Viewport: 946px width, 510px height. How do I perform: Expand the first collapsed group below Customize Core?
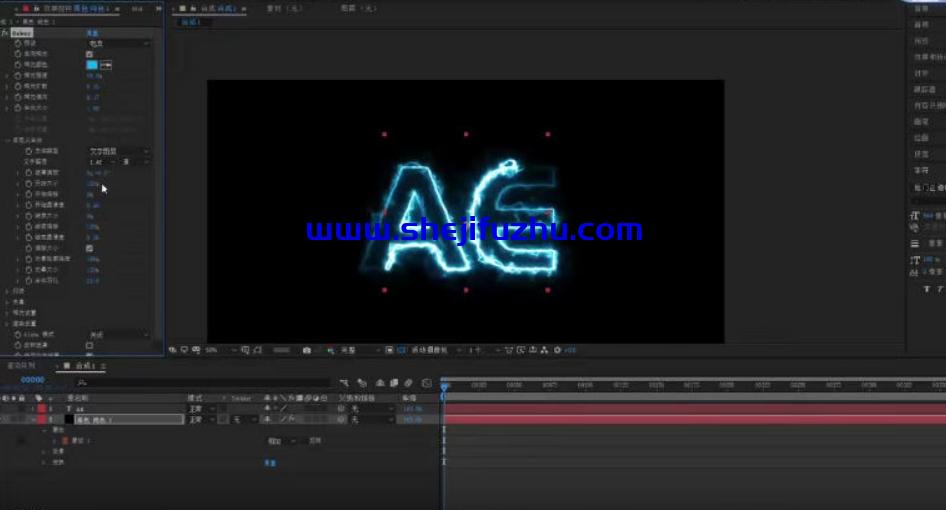tap(7, 292)
